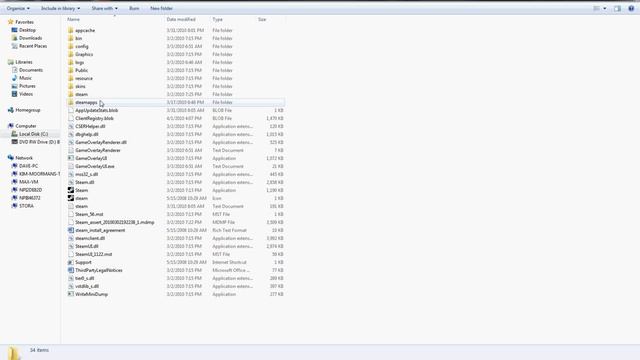This screenshot has width=640, height=360.
Task: Click the Pictures library icon
Action: (15, 86)
